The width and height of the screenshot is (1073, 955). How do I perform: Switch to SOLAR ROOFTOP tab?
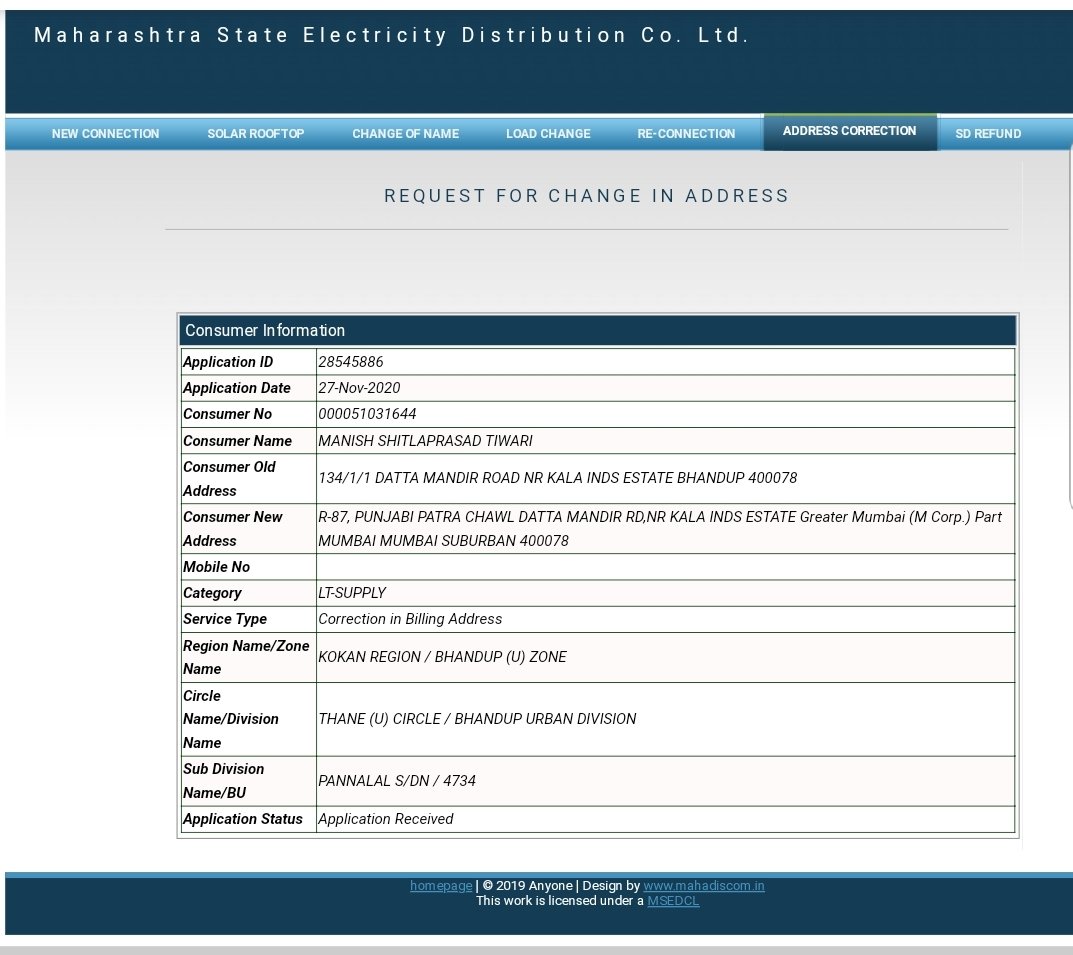tap(256, 133)
